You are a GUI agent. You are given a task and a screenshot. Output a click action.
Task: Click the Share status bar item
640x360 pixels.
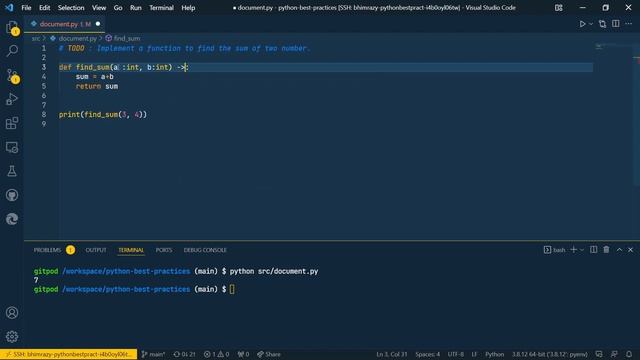(x=269, y=354)
